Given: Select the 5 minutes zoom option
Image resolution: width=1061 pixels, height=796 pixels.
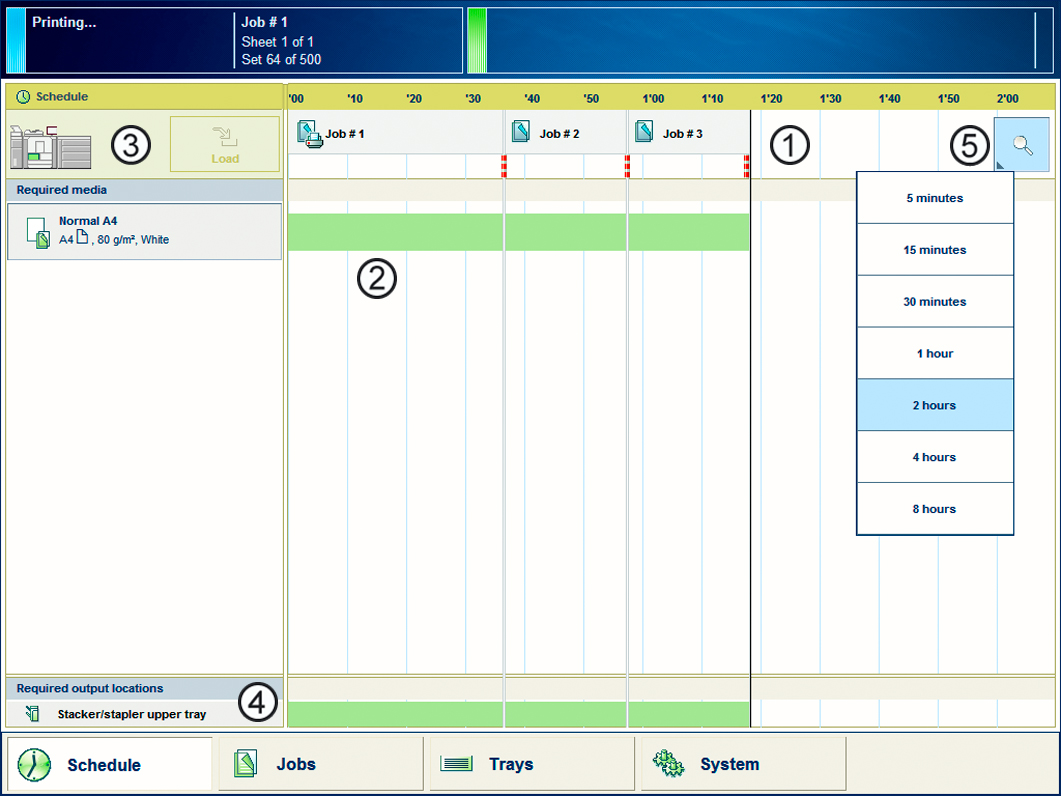Looking at the screenshot, I should [x=935, y=198].
